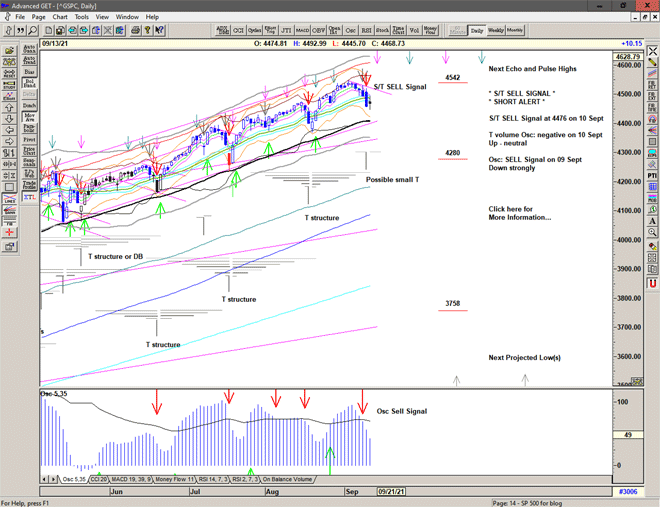Click 'Click here for More Information...' text

tap(519, 213)
